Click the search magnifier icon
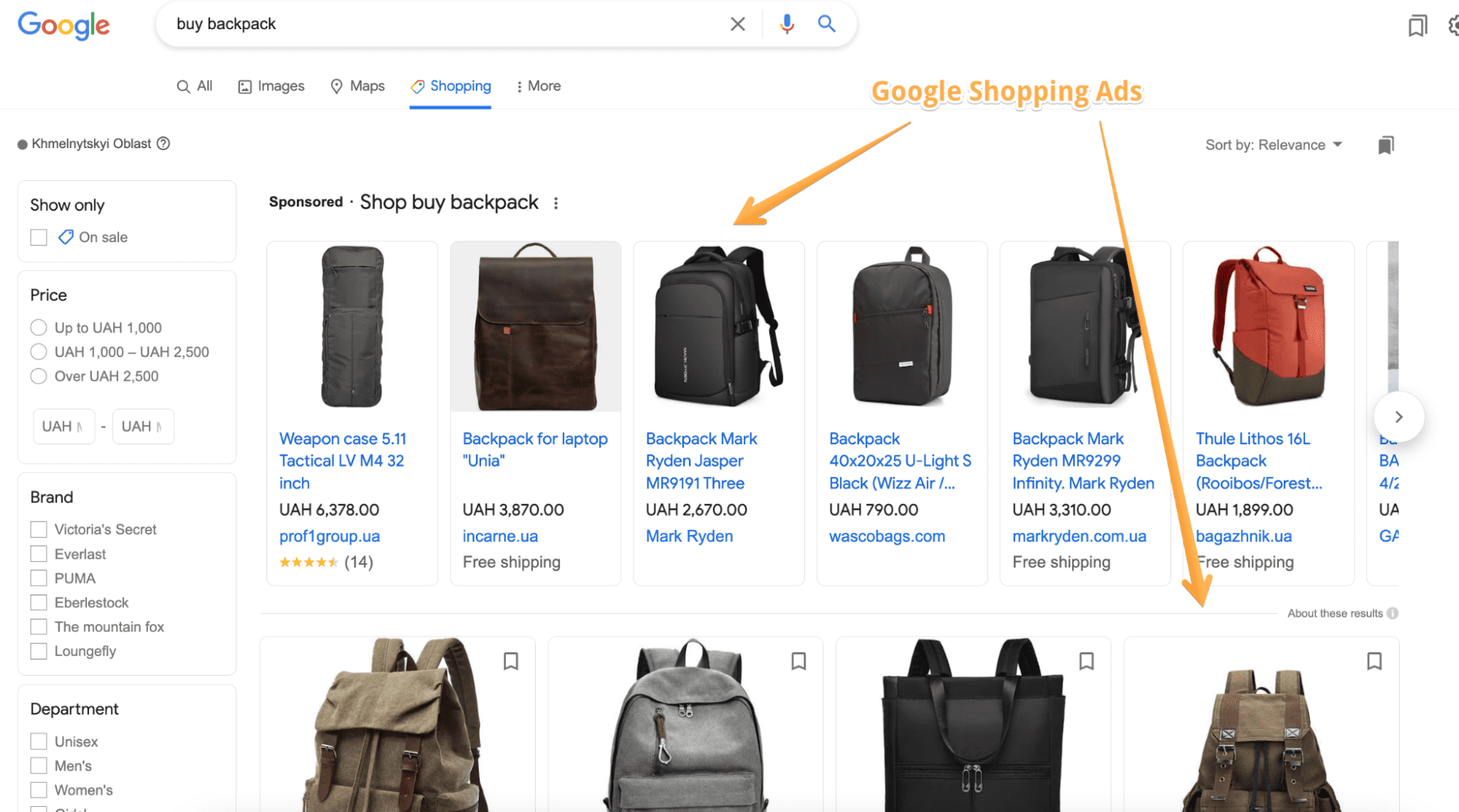This screenshot has width=1459, height=812. 826,23
